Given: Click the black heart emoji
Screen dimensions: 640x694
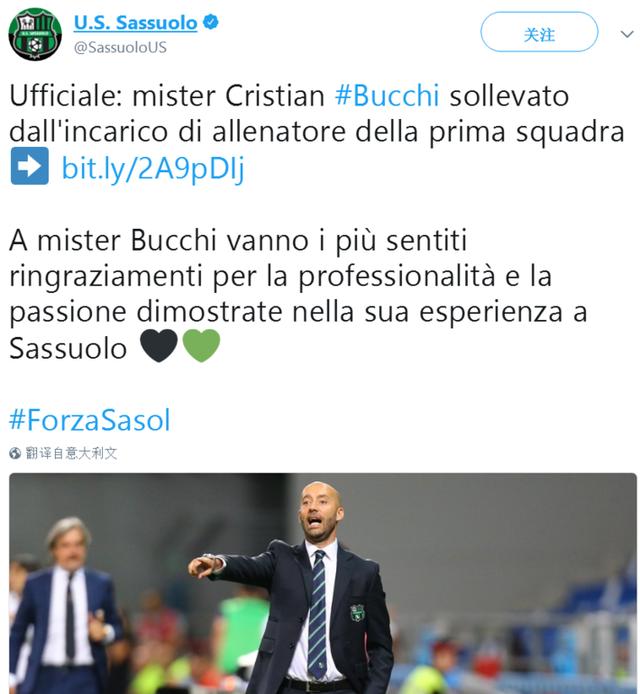Looking at the screenshot, I should (159, 346).
